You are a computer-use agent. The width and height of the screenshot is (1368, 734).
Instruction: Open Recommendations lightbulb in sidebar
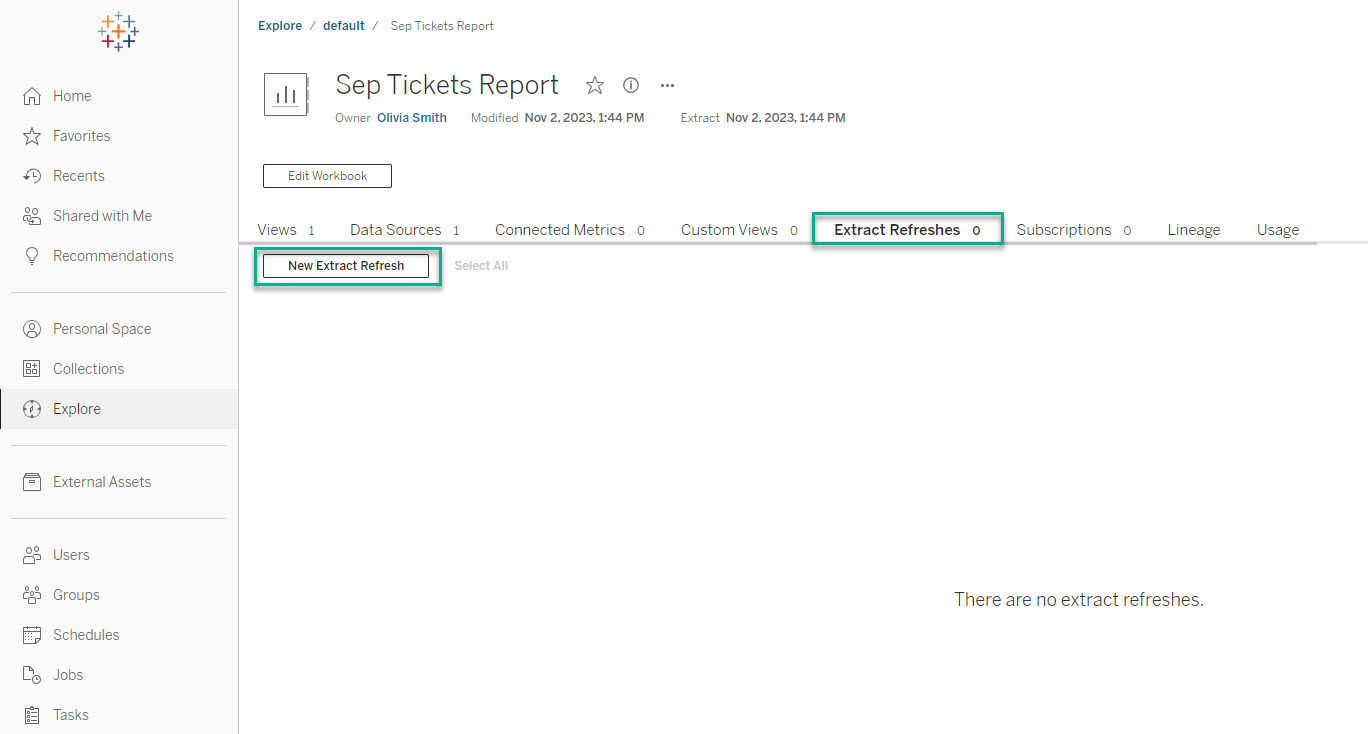[32, 256]
